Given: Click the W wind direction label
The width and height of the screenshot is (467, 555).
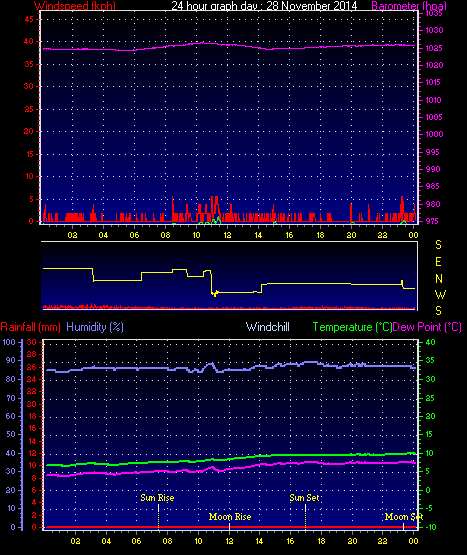Looking at the screenshot, I should coord(440,295).
